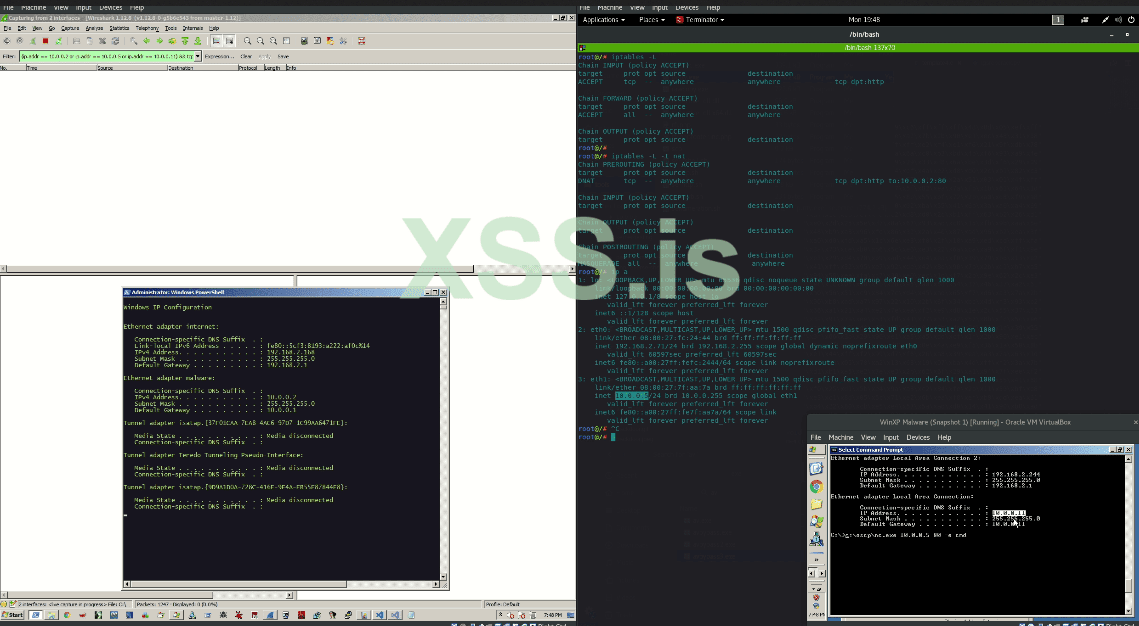Toggle auto-scroll during live capture
Screen dimensions: 1139x626
[x=229, y=41]
